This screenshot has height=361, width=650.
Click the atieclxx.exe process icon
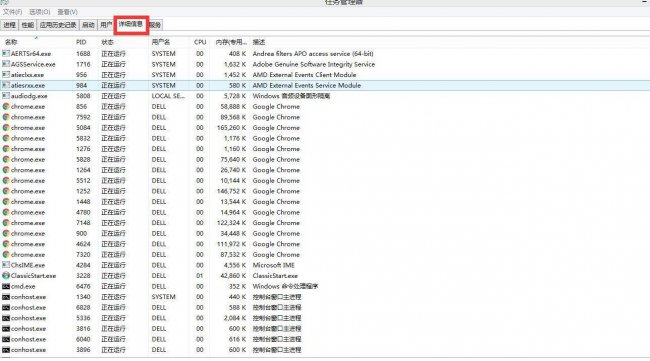[x=6, y=75]
